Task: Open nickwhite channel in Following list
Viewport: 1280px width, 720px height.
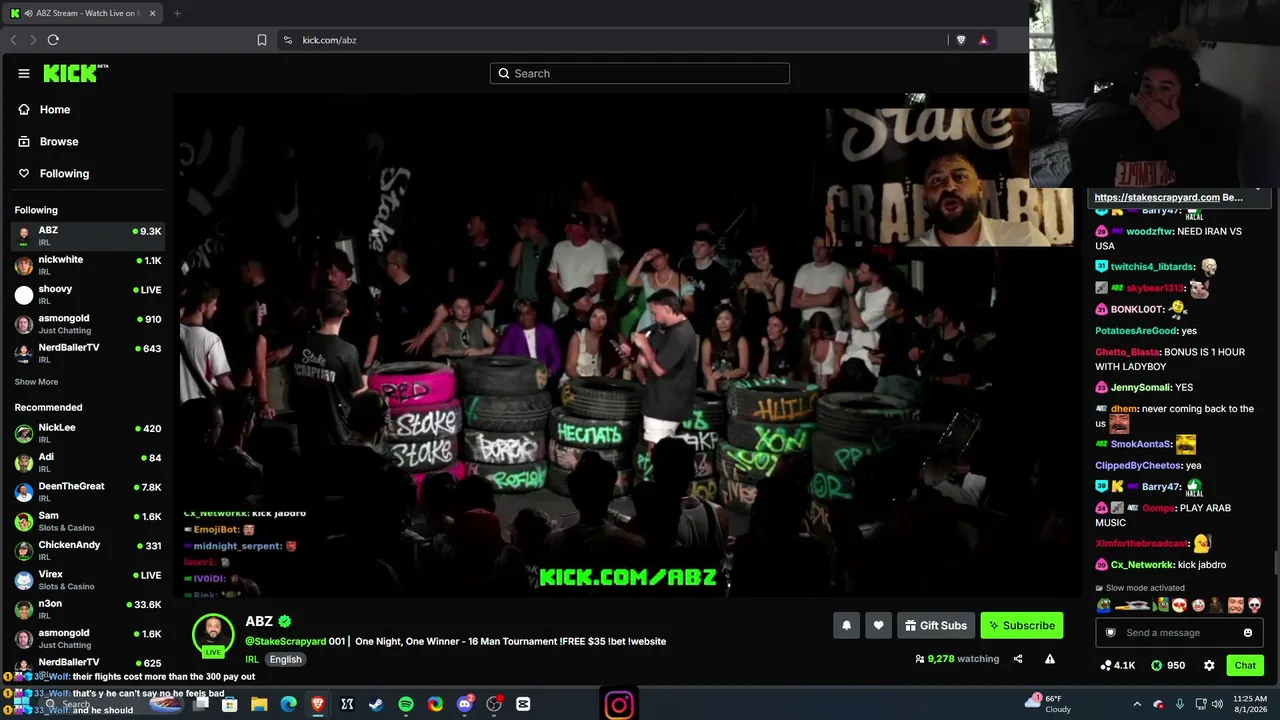Action: coord(88,265)
